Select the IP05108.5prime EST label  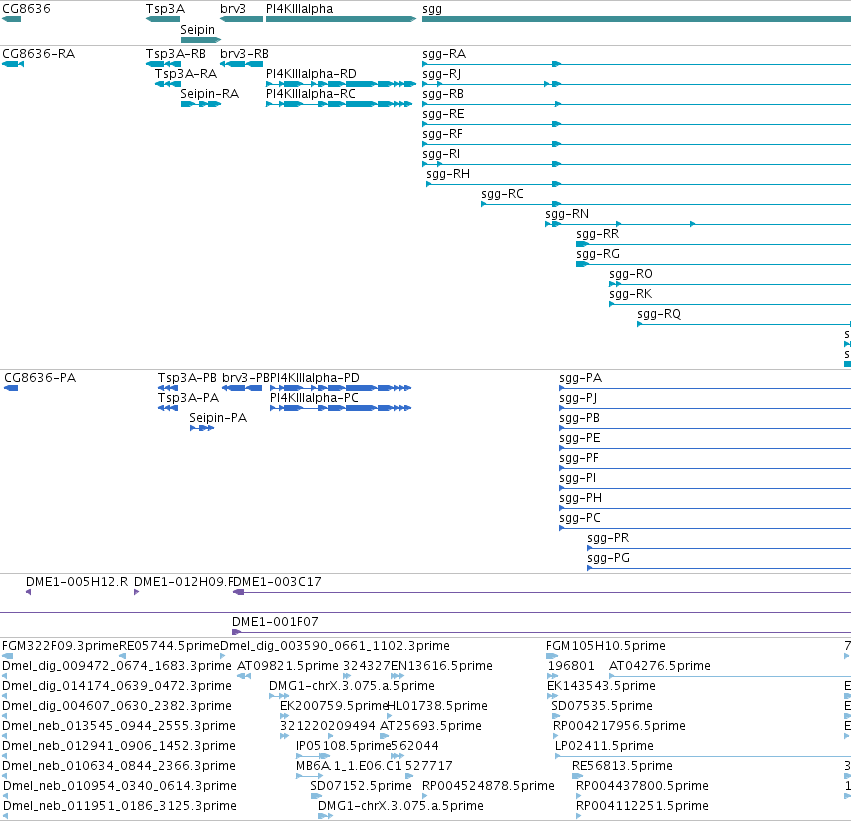click(344, 746)
